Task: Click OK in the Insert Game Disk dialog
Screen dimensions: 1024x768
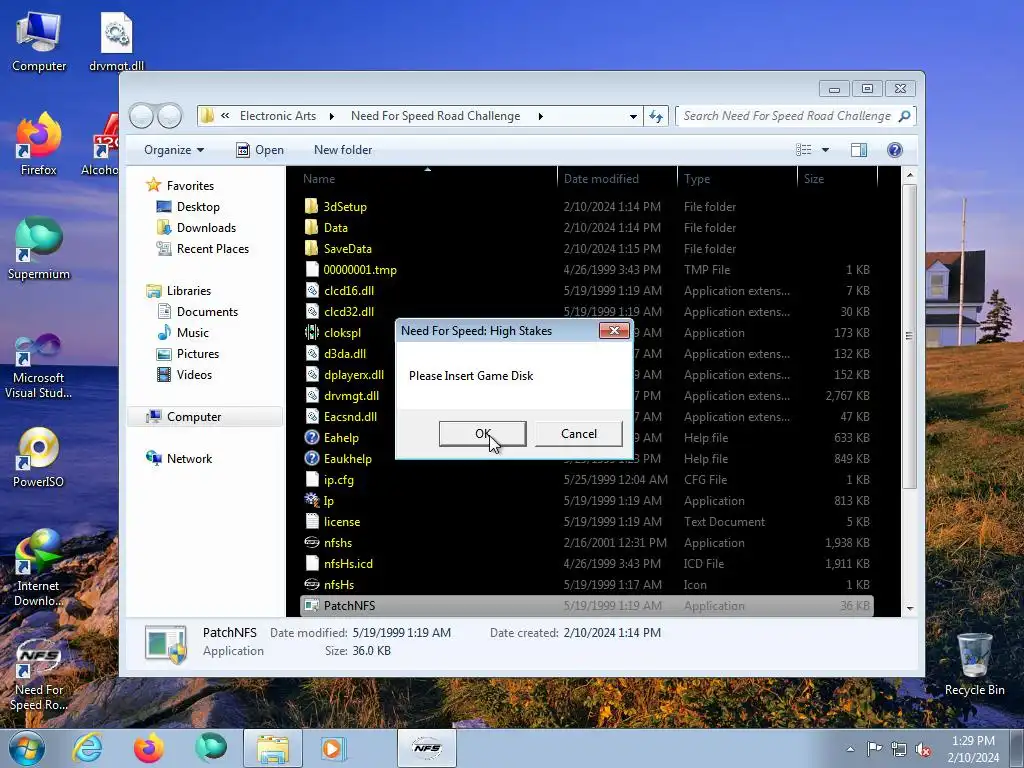Action: coord(483,434)
